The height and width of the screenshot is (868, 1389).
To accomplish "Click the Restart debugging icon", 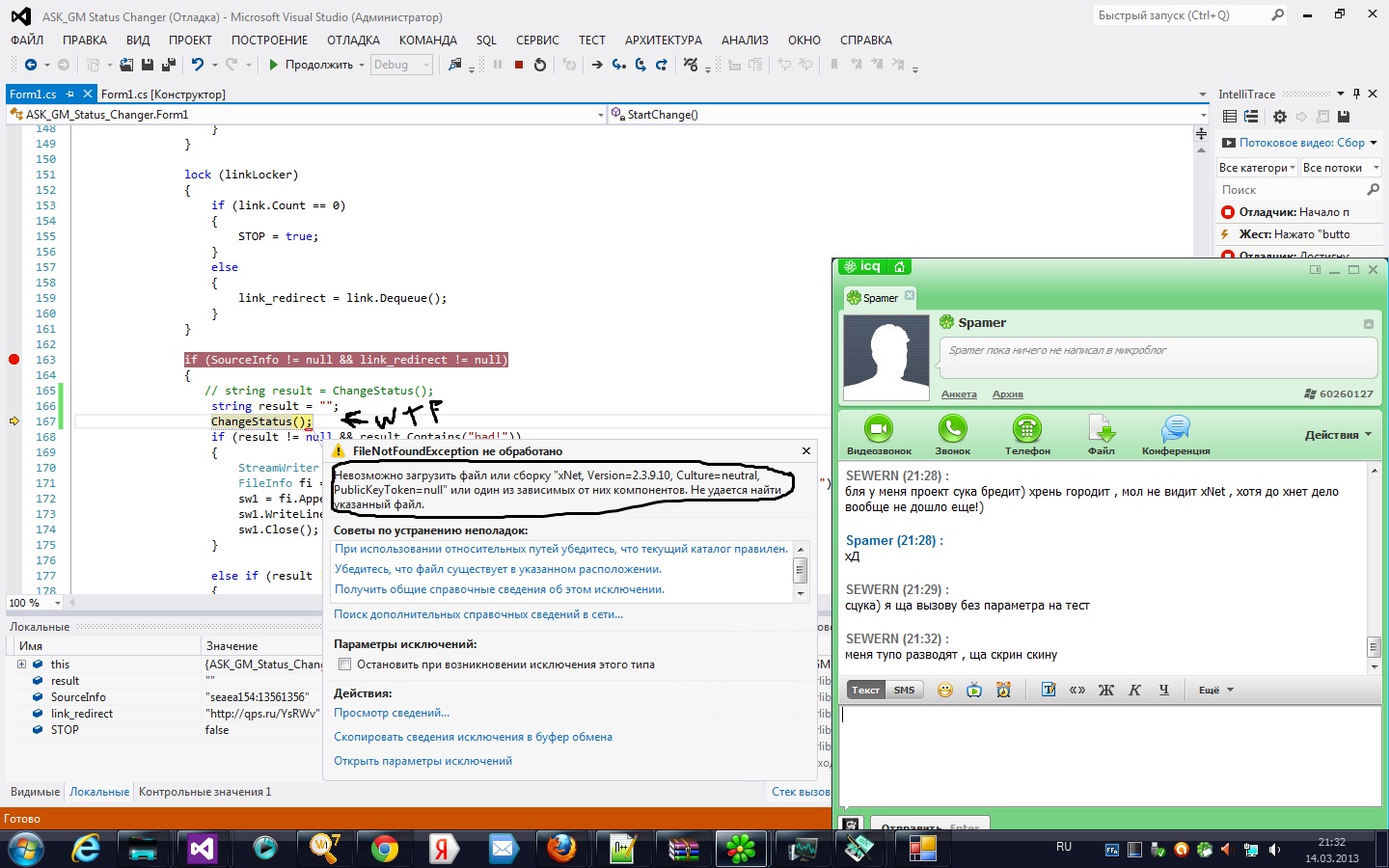I will [540, 65].
